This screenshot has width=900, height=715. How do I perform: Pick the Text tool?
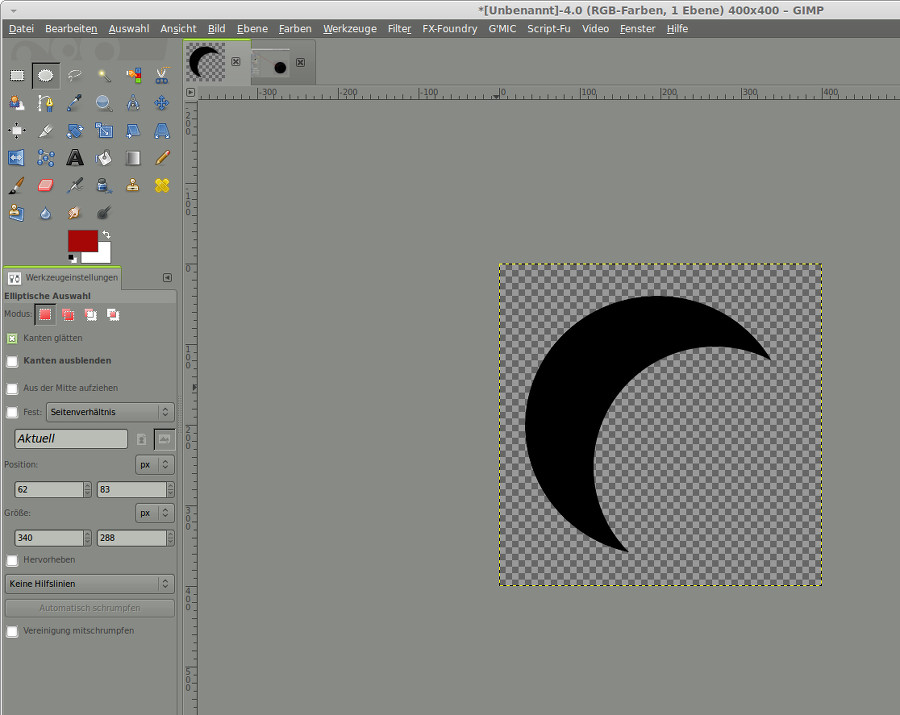[75, 158]
